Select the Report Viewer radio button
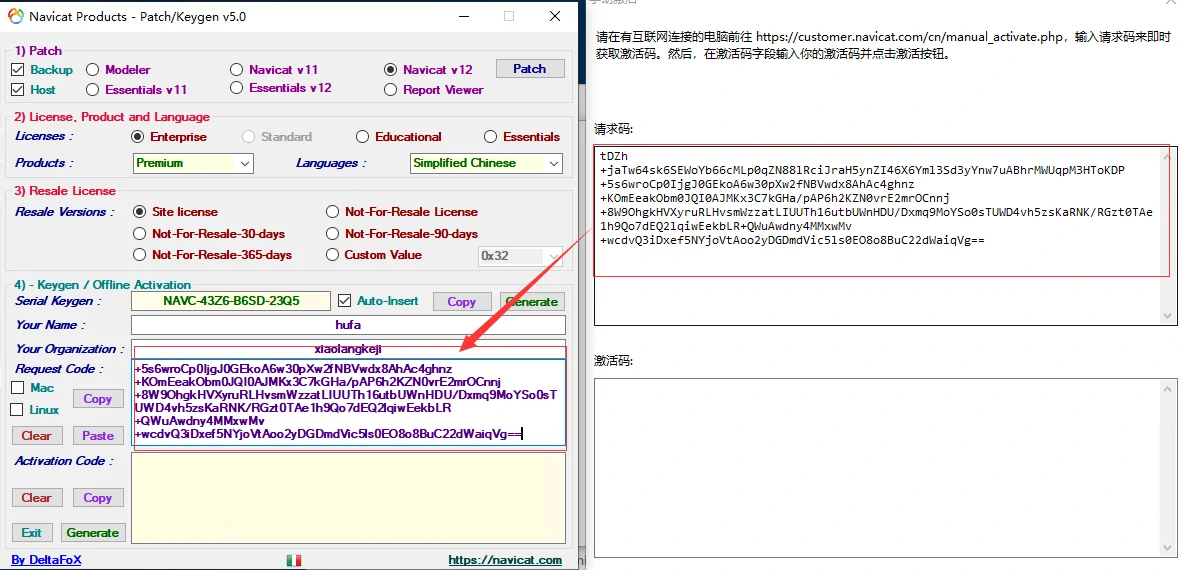 [391, 90]
